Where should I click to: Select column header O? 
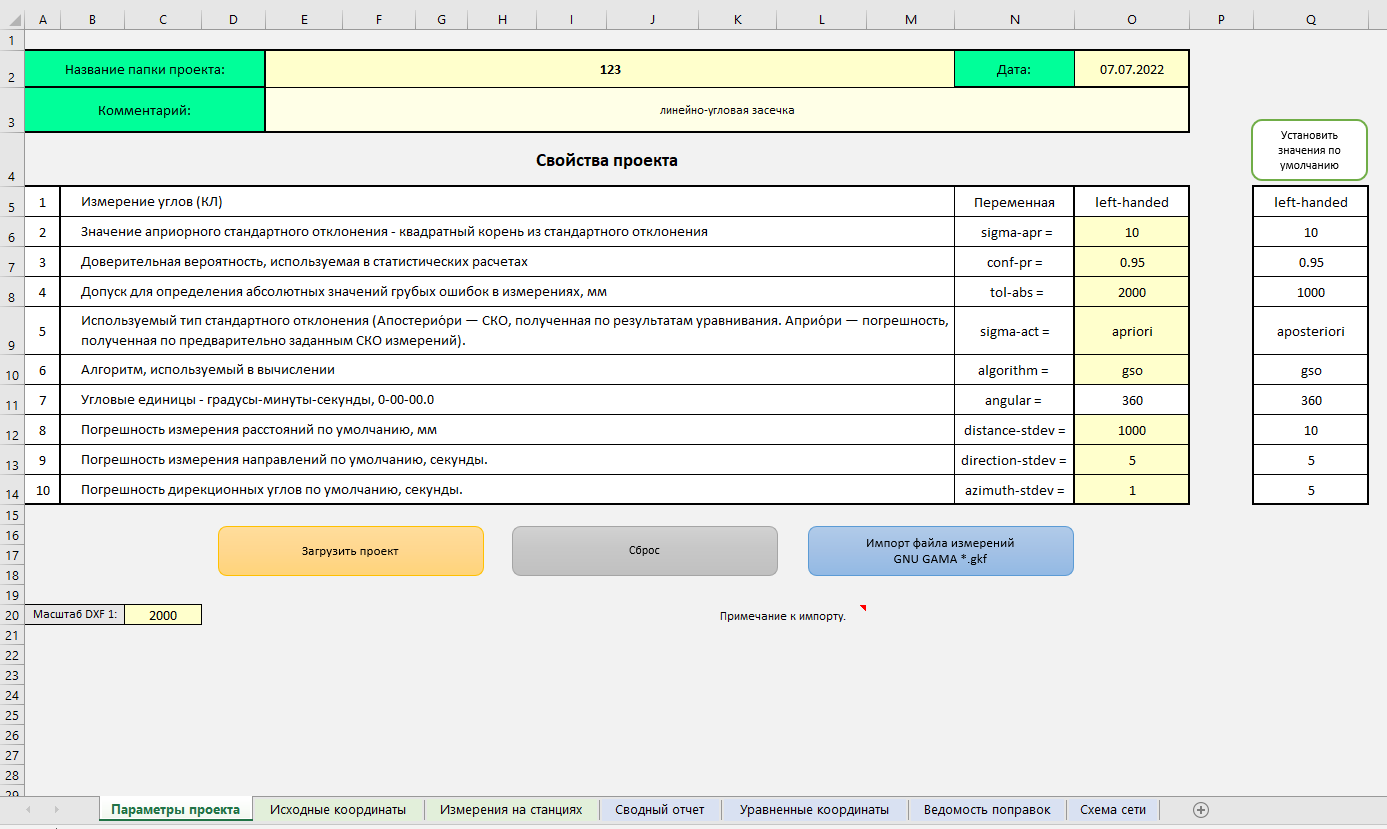click(1131, 20)
